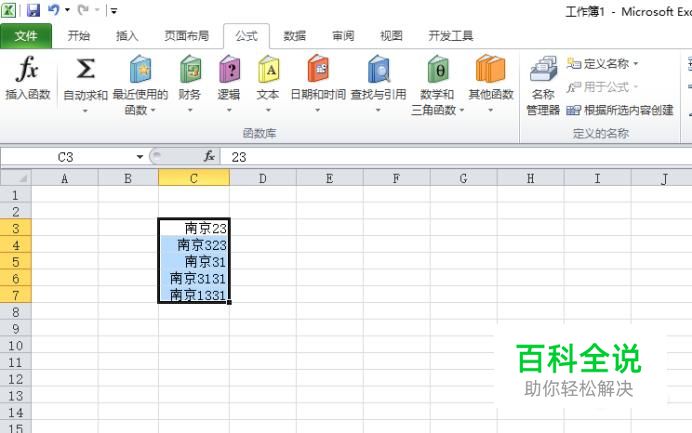Click the Redo arrow icon
Viewport: 692px width, 433px height.
point(83,10)
